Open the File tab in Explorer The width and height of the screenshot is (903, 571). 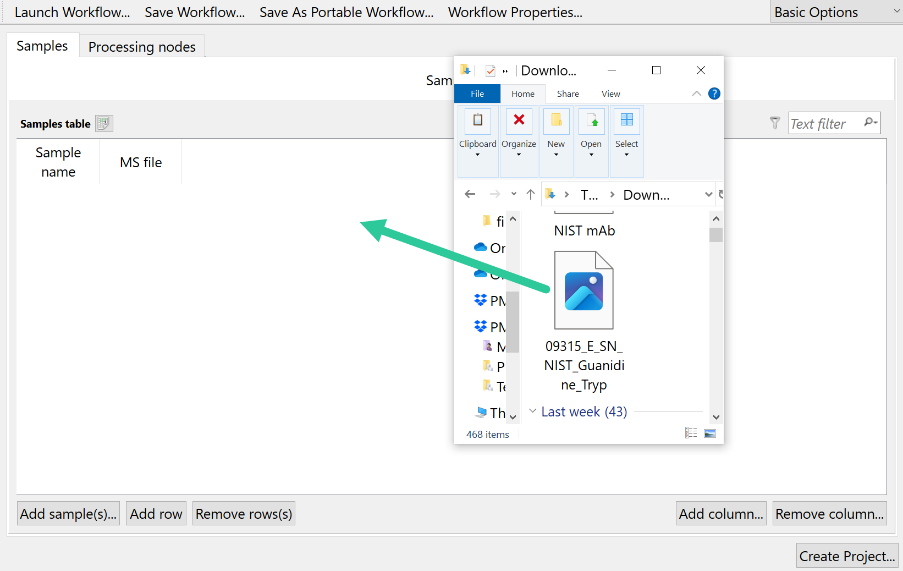(477, 94)
